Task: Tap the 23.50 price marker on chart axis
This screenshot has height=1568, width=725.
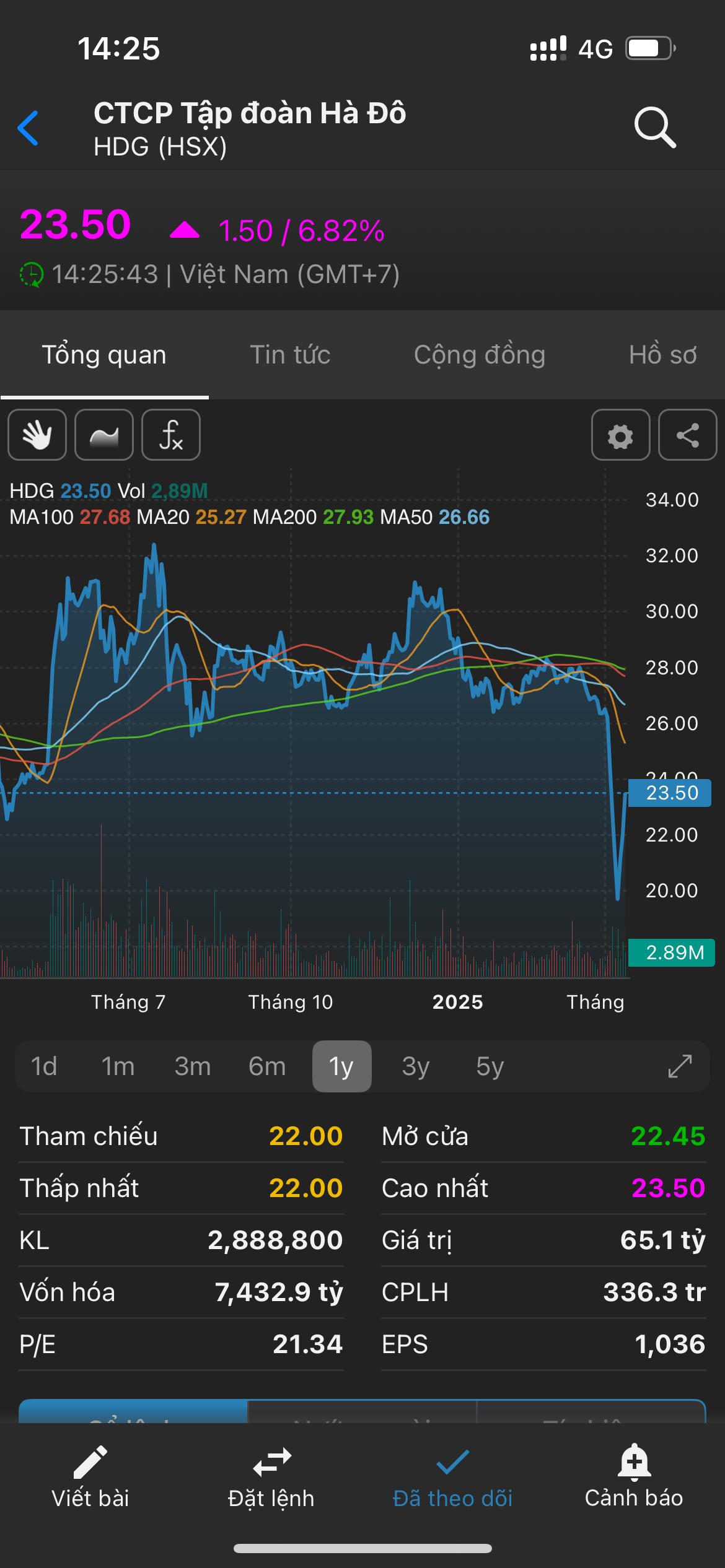Action: [x=671, y=793]
